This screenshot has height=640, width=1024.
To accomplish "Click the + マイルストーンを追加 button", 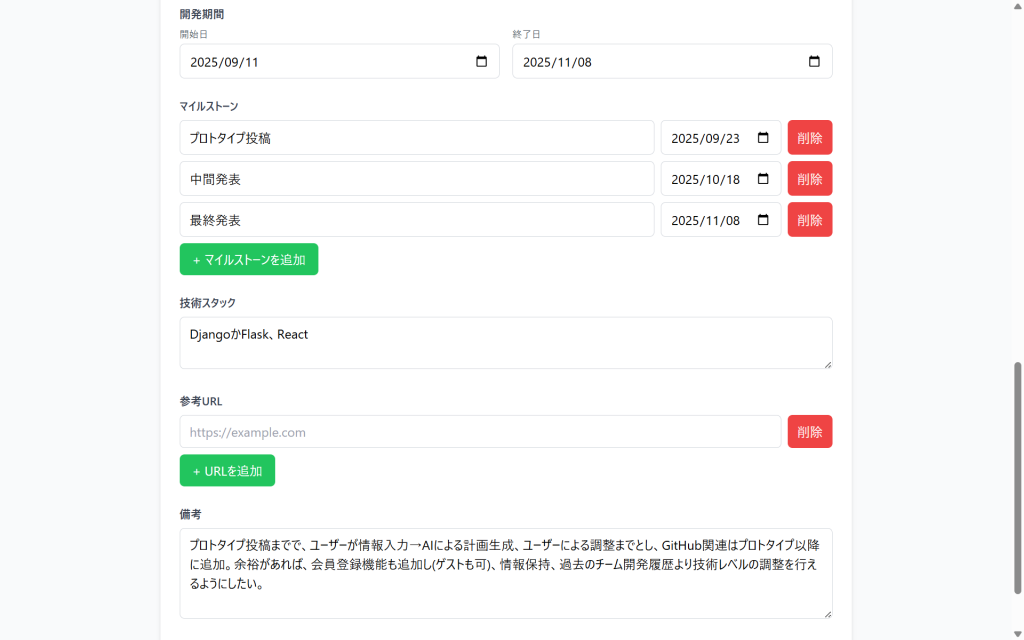I will (249, 259).
